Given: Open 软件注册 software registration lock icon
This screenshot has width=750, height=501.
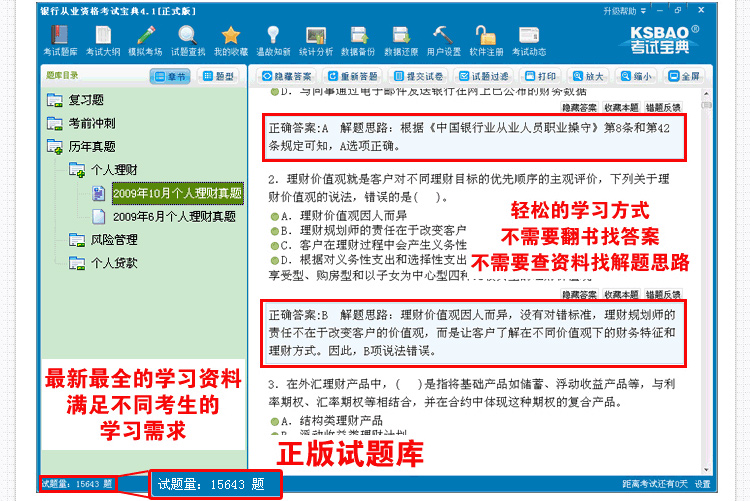Looking at the screenshot, I should tap(486, 40).
